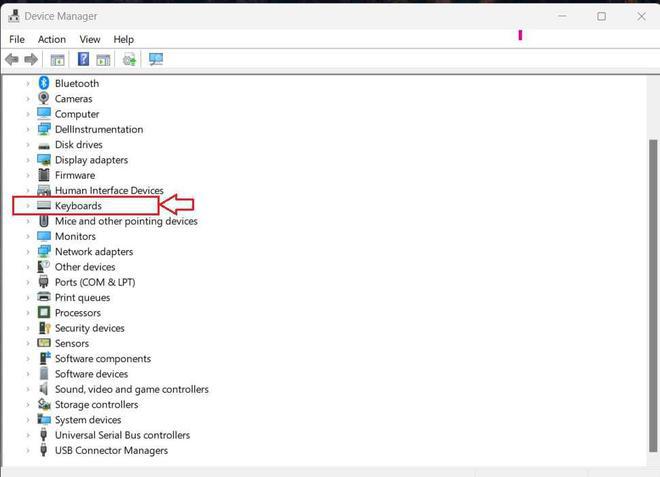The height and width of the screenshot is (477, 660).
Task: Select the Sensors label
Action: [x=72, y=343]
